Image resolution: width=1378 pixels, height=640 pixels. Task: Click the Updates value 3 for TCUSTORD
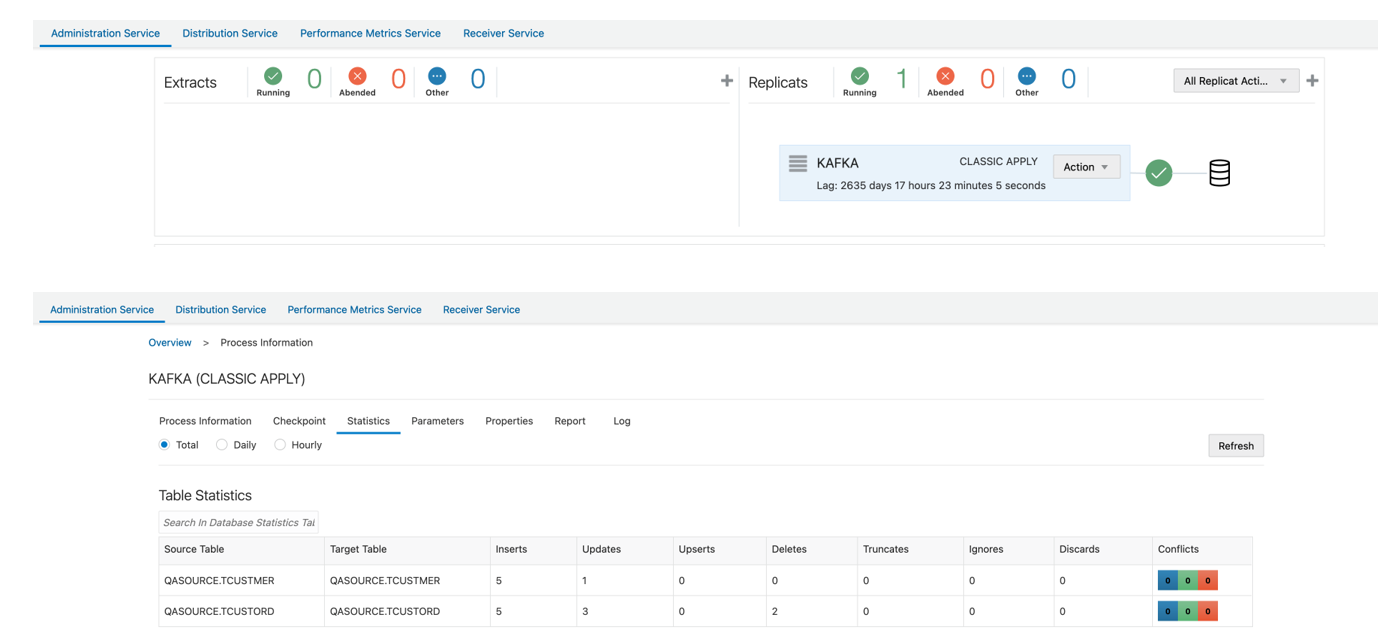tap(585, 611)
